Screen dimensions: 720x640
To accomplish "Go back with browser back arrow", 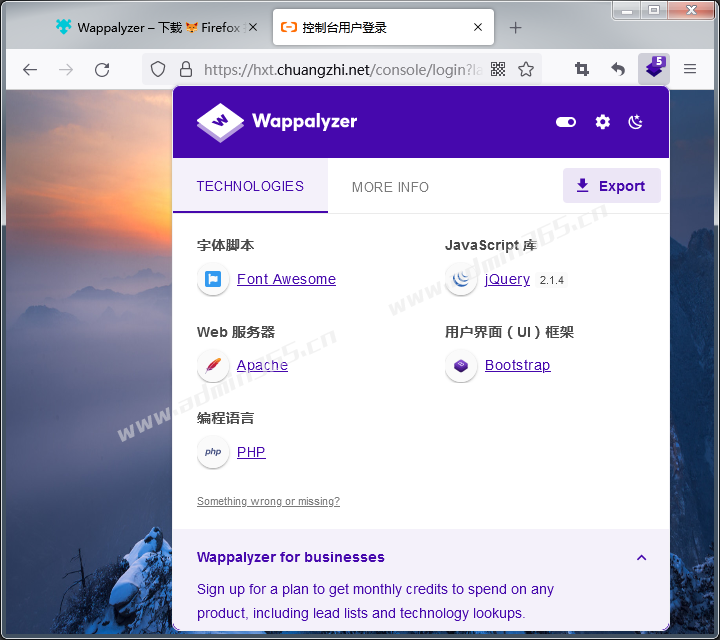I will 30,70.
